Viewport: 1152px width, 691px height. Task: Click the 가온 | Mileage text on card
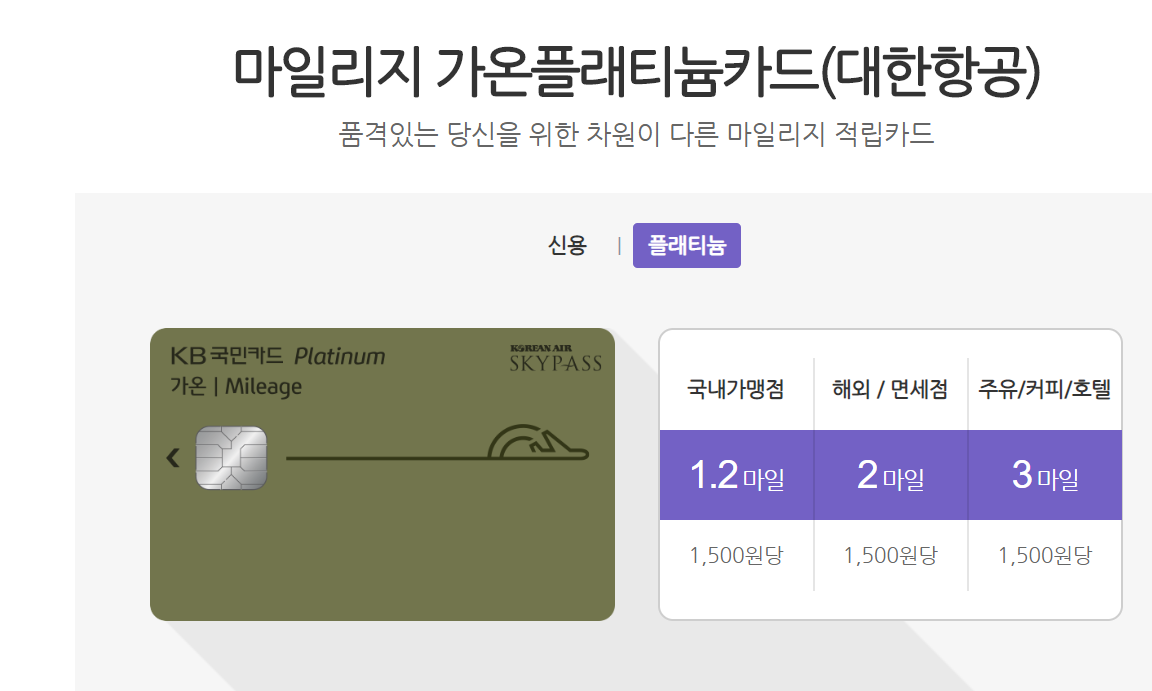[x=236, y=386]
